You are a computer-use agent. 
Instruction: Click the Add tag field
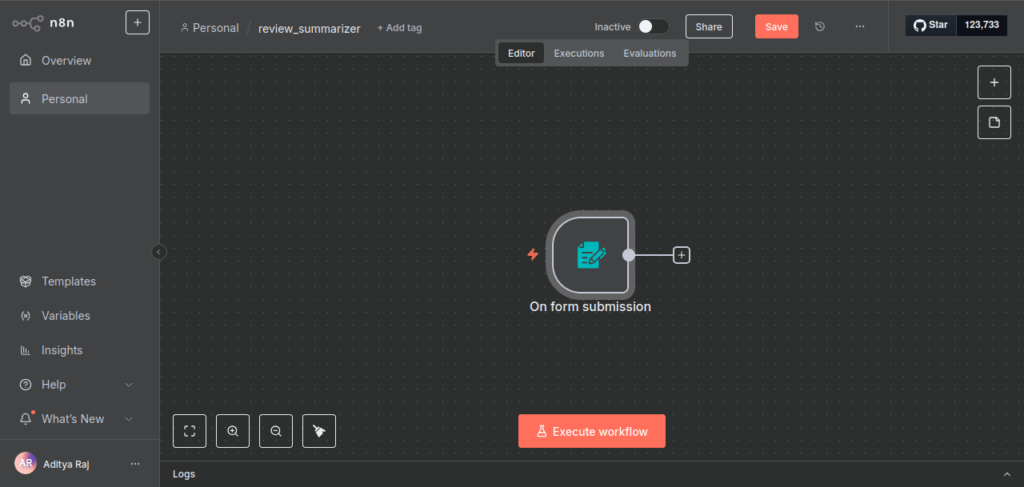tap(399, 28)
